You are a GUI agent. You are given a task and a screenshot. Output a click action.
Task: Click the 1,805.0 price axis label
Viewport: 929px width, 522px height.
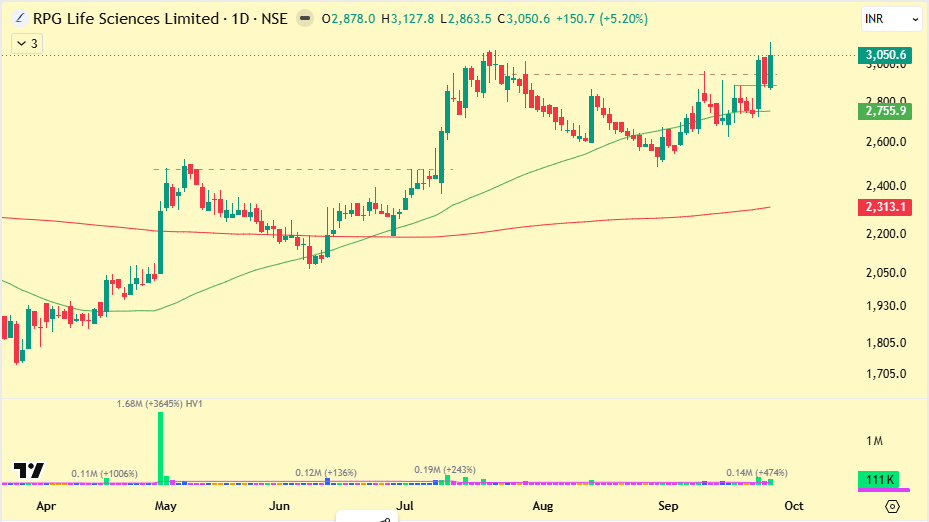886,343
